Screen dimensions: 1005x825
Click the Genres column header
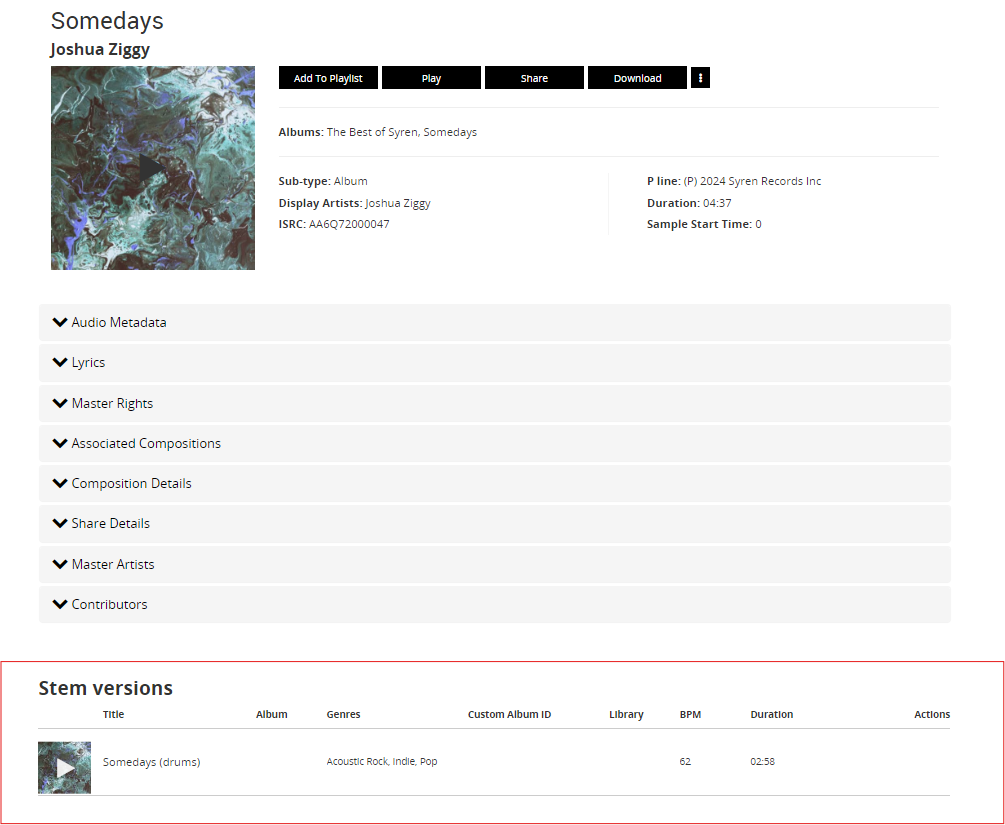(343, 715)
